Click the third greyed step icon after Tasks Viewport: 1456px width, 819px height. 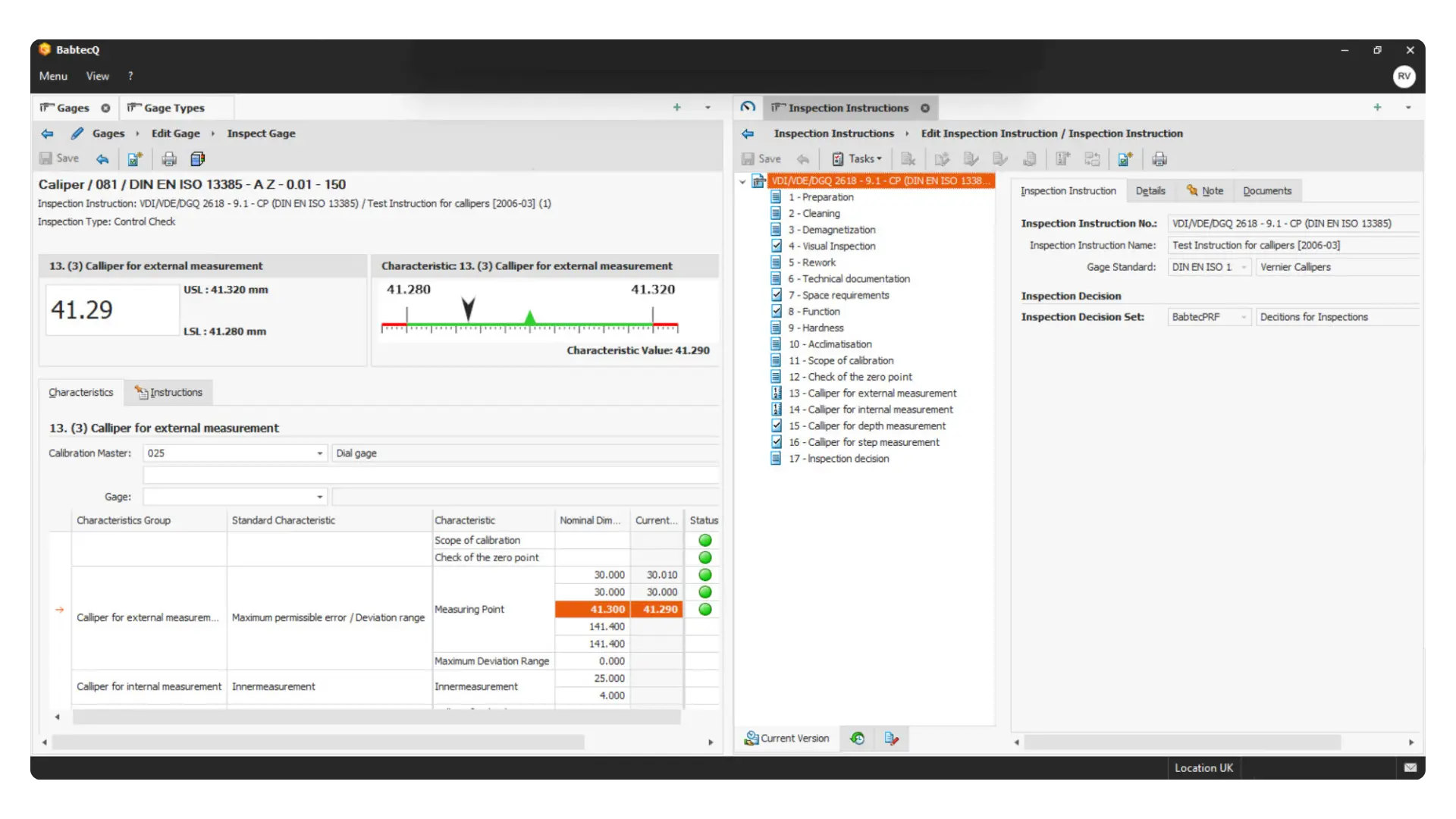pyautogui.click(x=971, y=158)
